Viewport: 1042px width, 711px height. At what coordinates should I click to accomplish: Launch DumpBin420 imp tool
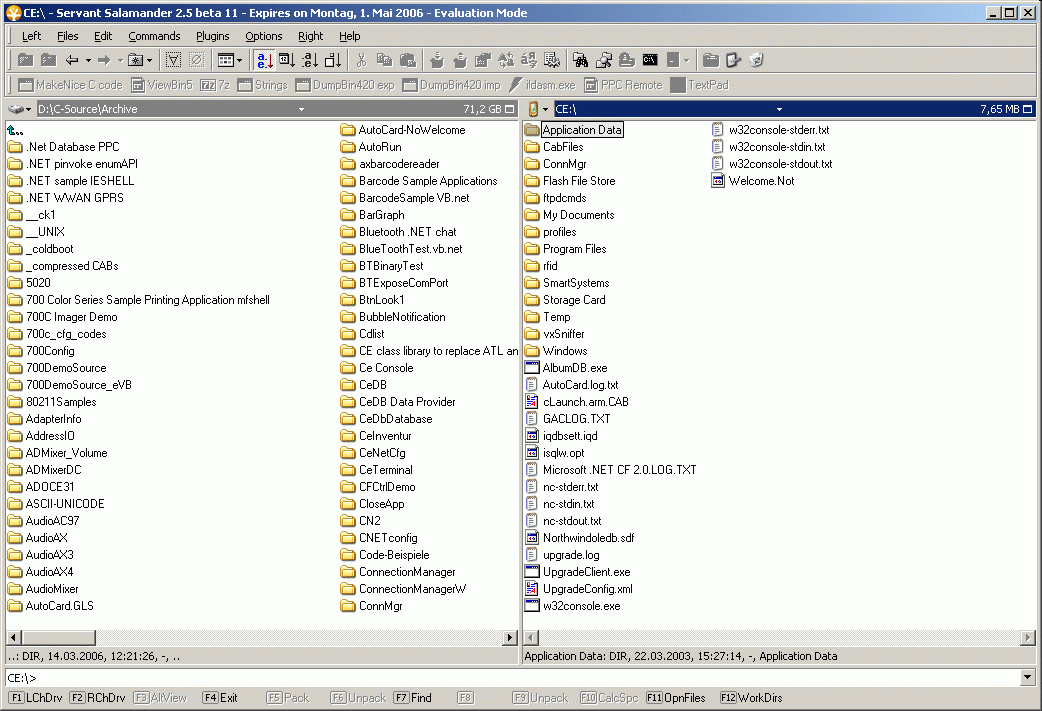pyautogui.click(x=452, y=85)
